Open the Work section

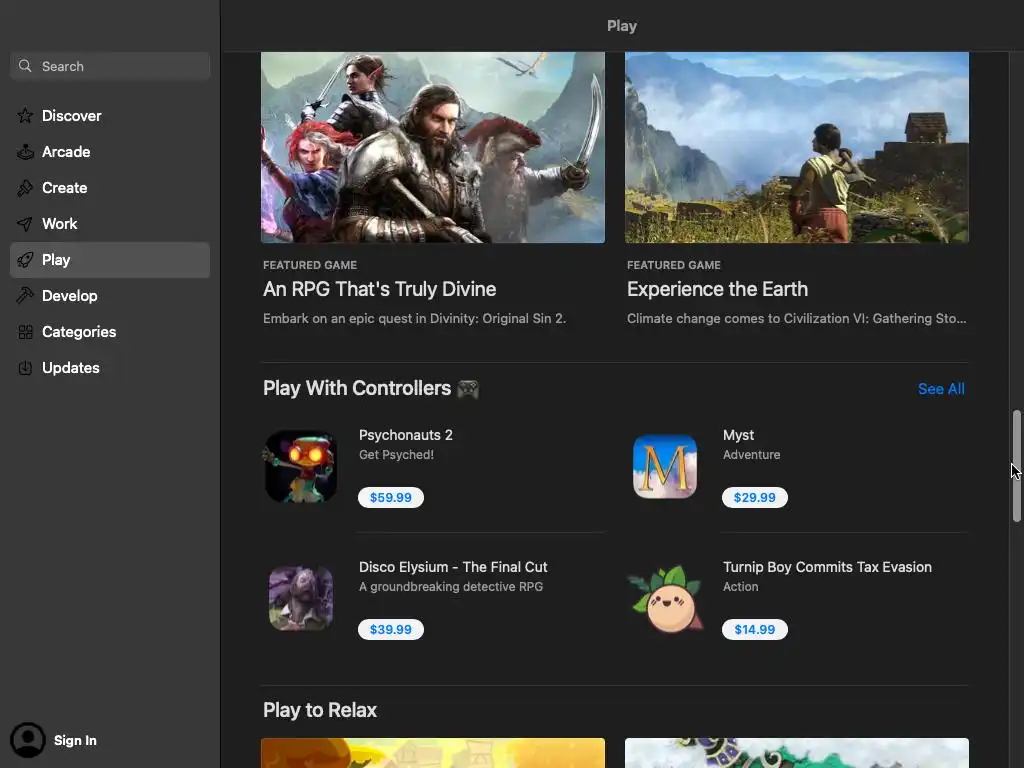click(110, 224)
